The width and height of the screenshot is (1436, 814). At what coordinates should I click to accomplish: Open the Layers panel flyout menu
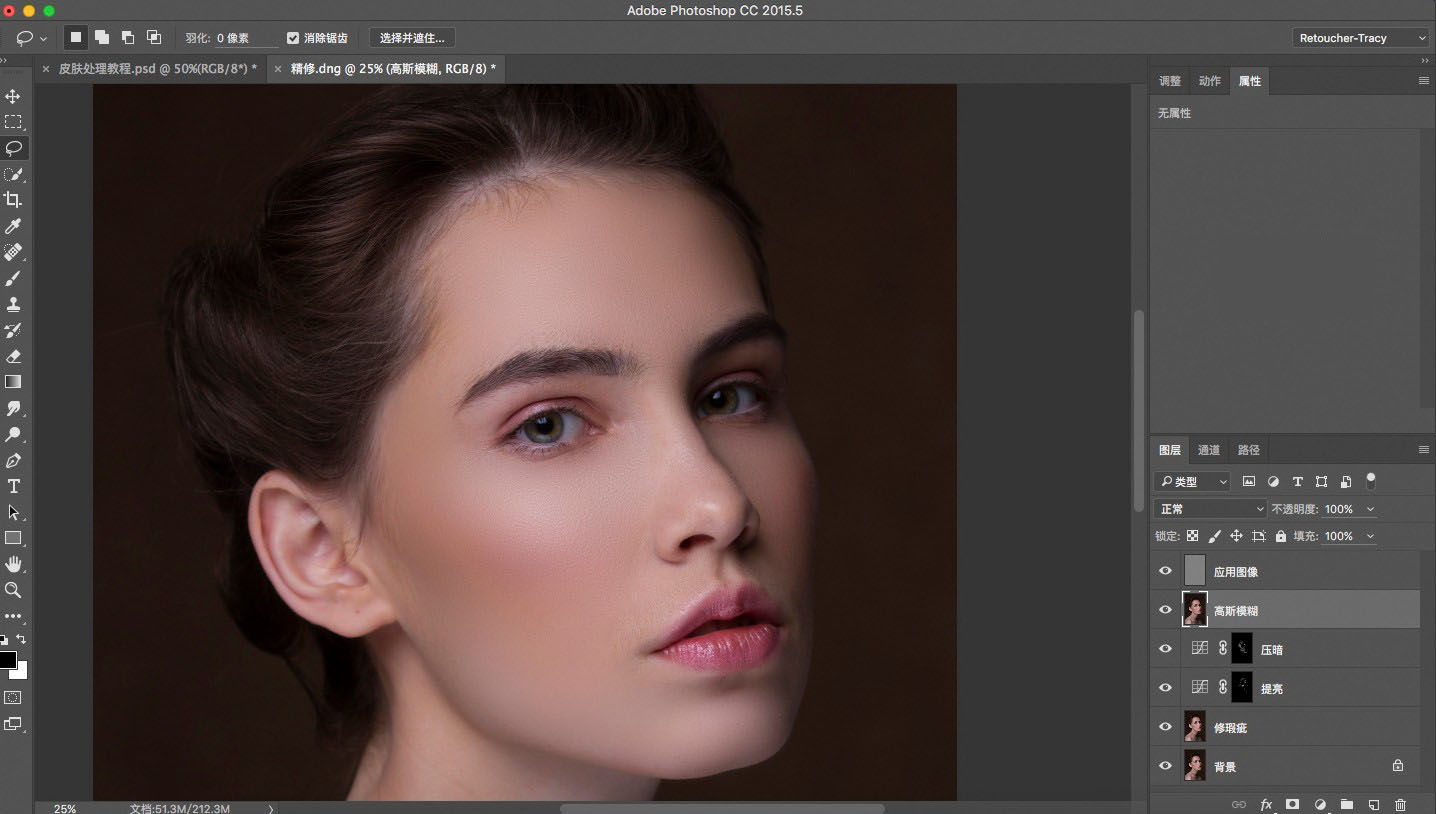coord(1424,450)
